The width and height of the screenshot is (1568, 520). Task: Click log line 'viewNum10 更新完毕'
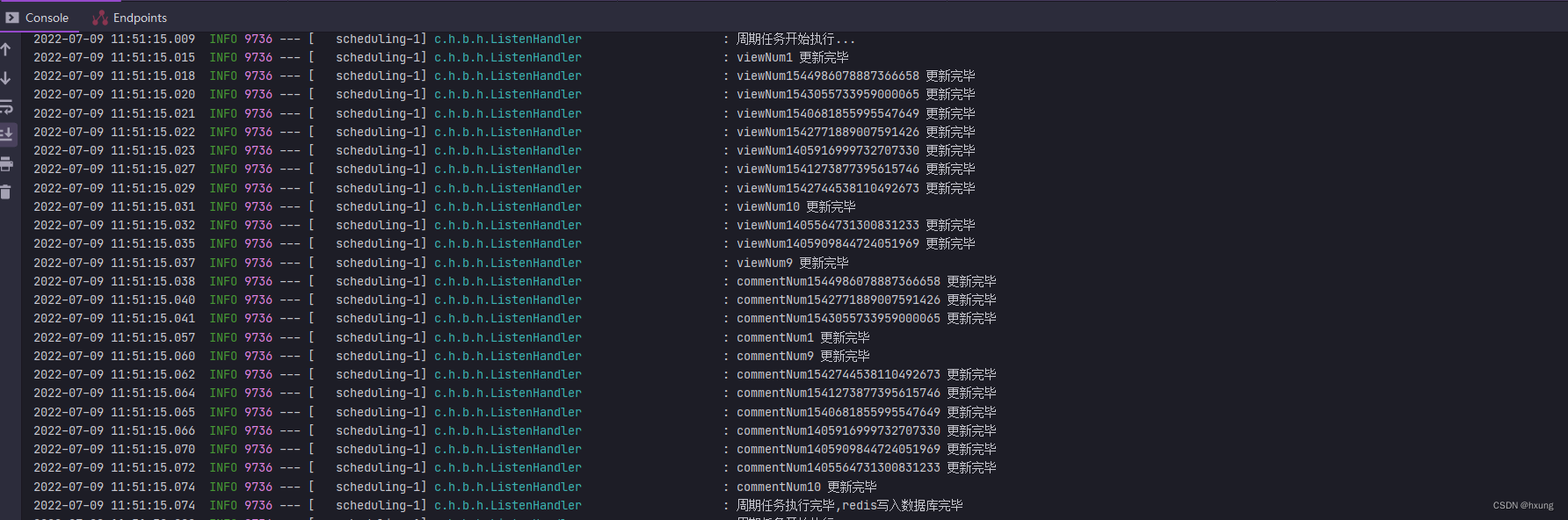[x=796, y=206]
